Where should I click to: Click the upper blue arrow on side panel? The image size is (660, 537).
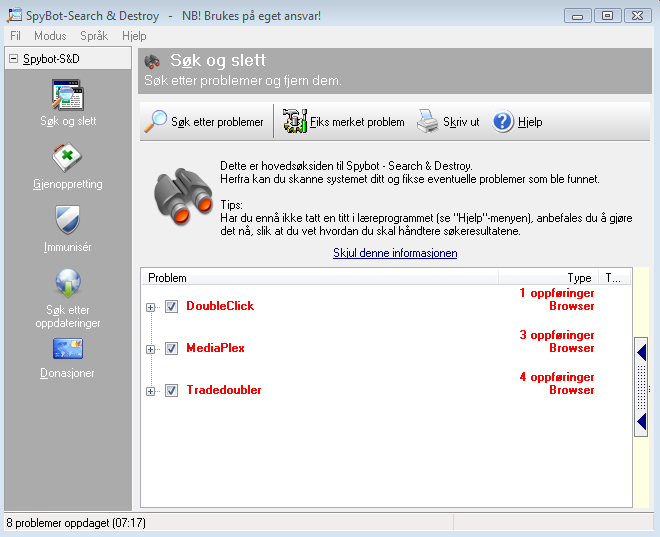coord(641,352)
